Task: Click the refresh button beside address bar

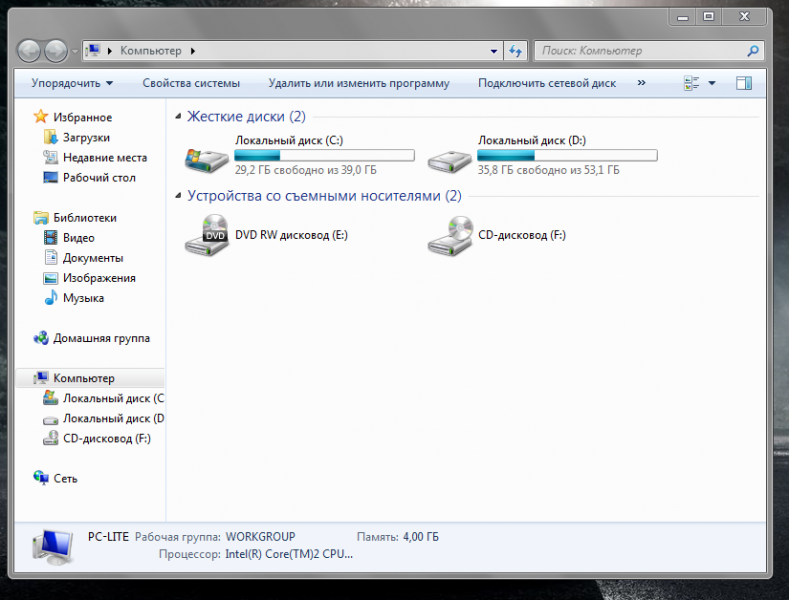Action: pos(516,50)
